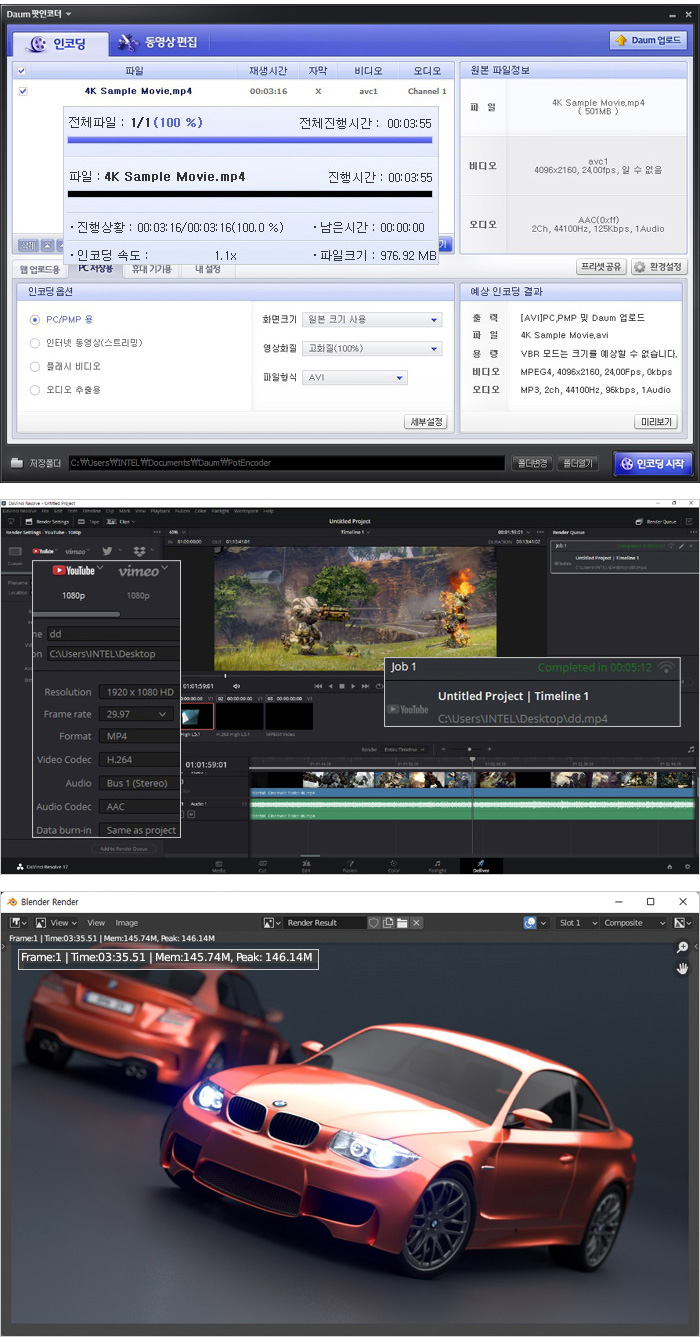The height and width of the screenshot is (1342, 700).
Task: Click the Daum 업로드 button
Action: 648,41
